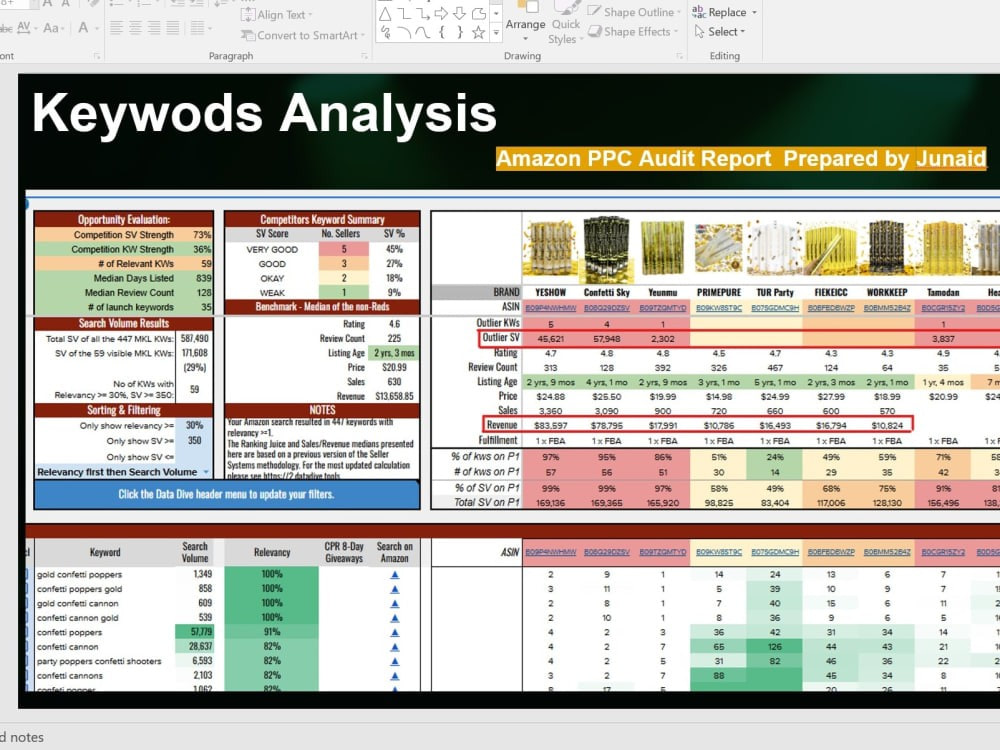Expand the Align Text dropdown

310,15
